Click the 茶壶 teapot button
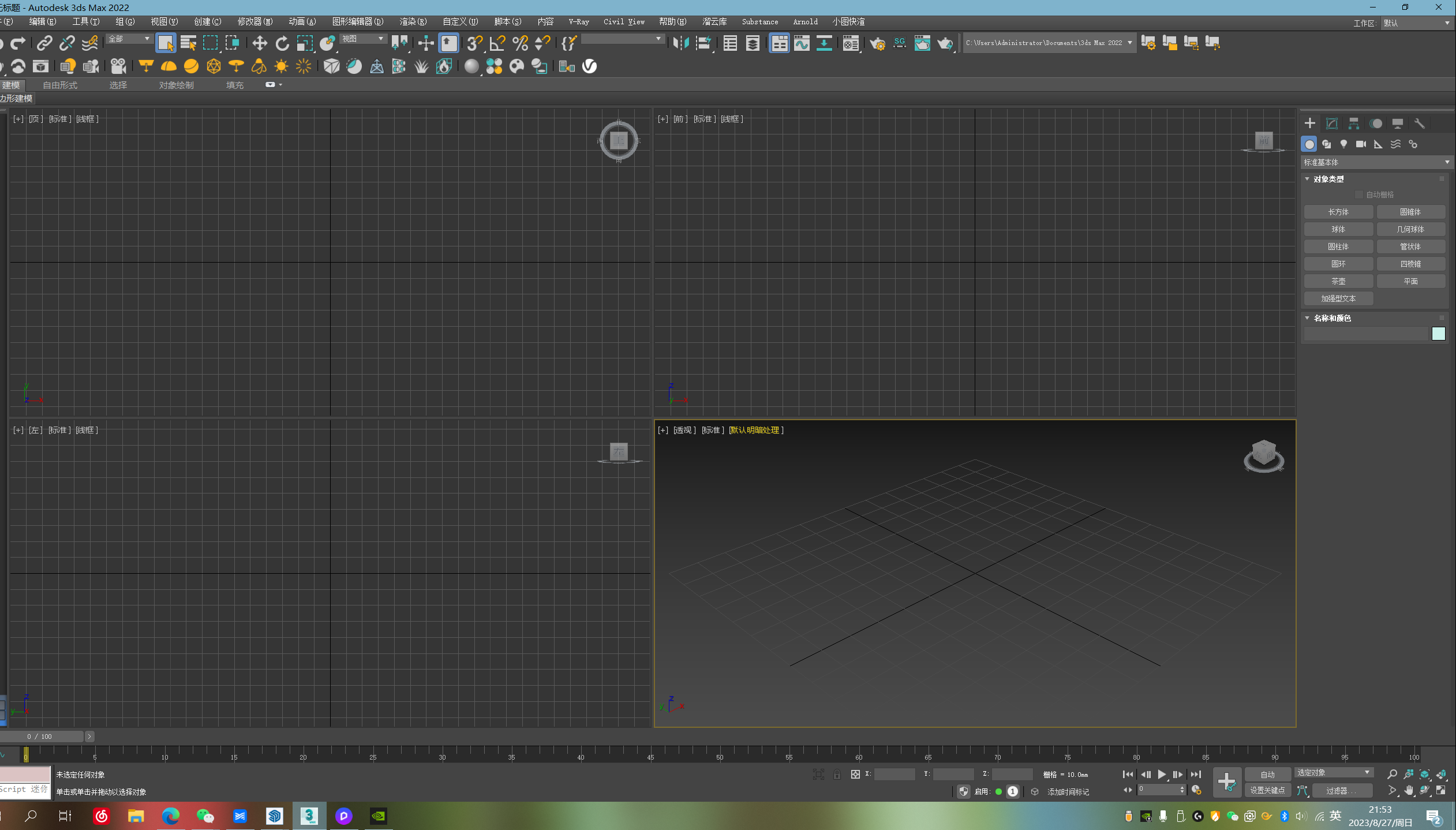This screenshot has width=1456, height=830. coord(1338,281)
